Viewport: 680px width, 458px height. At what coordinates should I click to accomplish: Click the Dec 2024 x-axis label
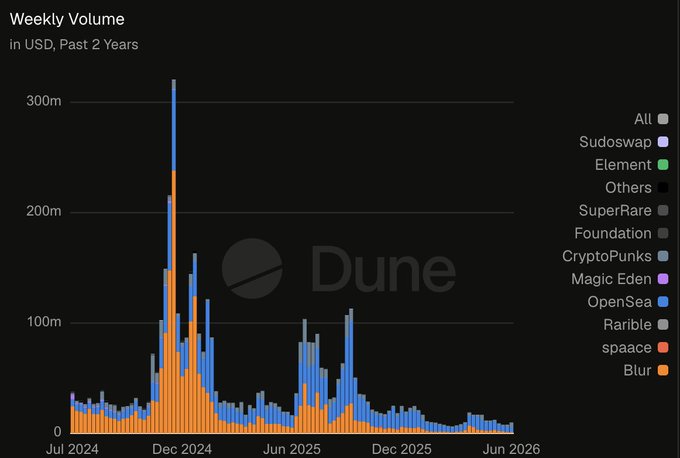click(x=182, y=449)
